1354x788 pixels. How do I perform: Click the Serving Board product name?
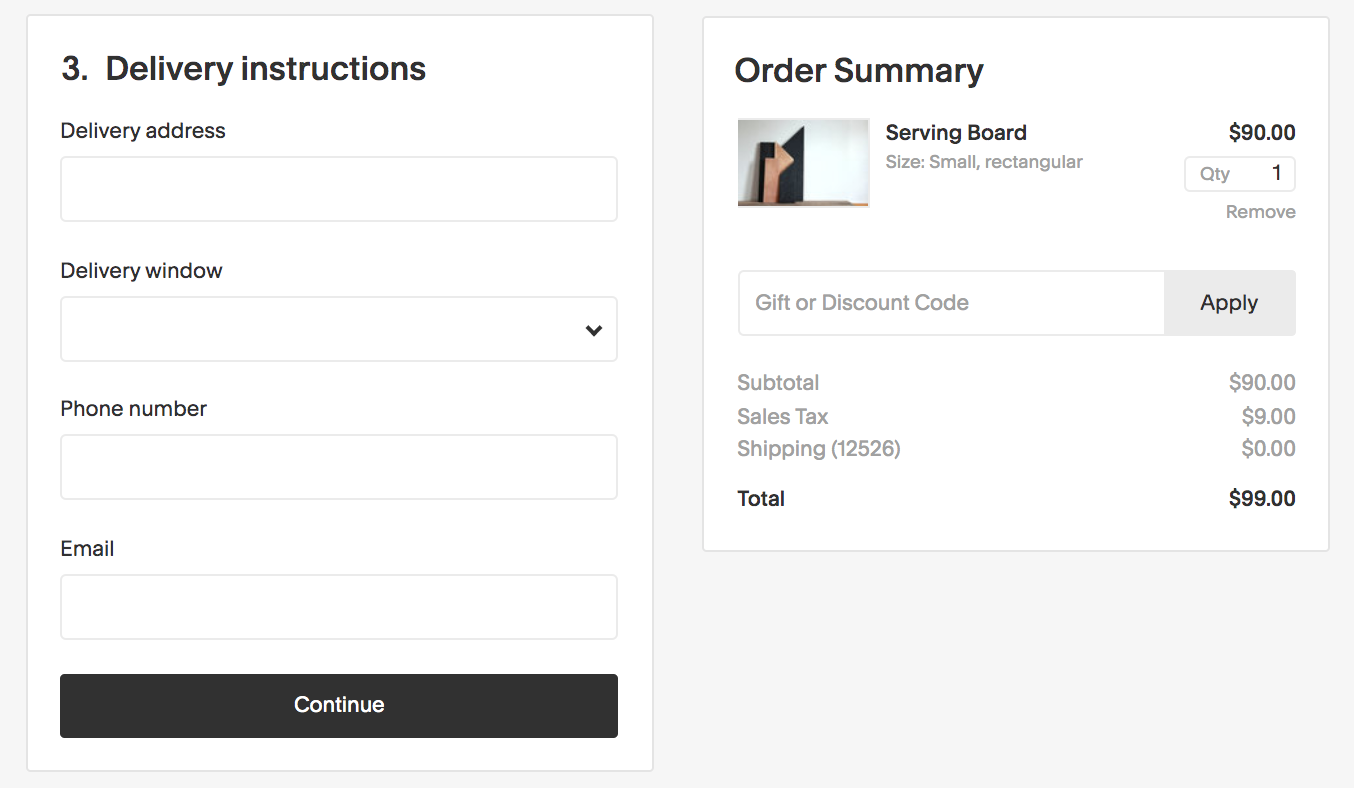pos(956,133)
